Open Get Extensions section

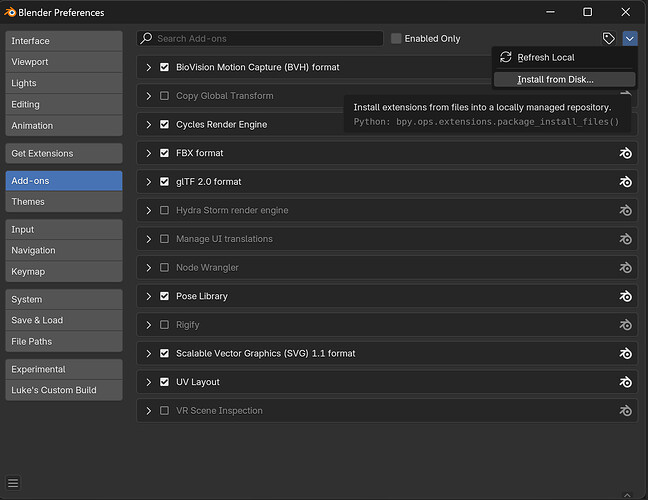click(64, 153)
